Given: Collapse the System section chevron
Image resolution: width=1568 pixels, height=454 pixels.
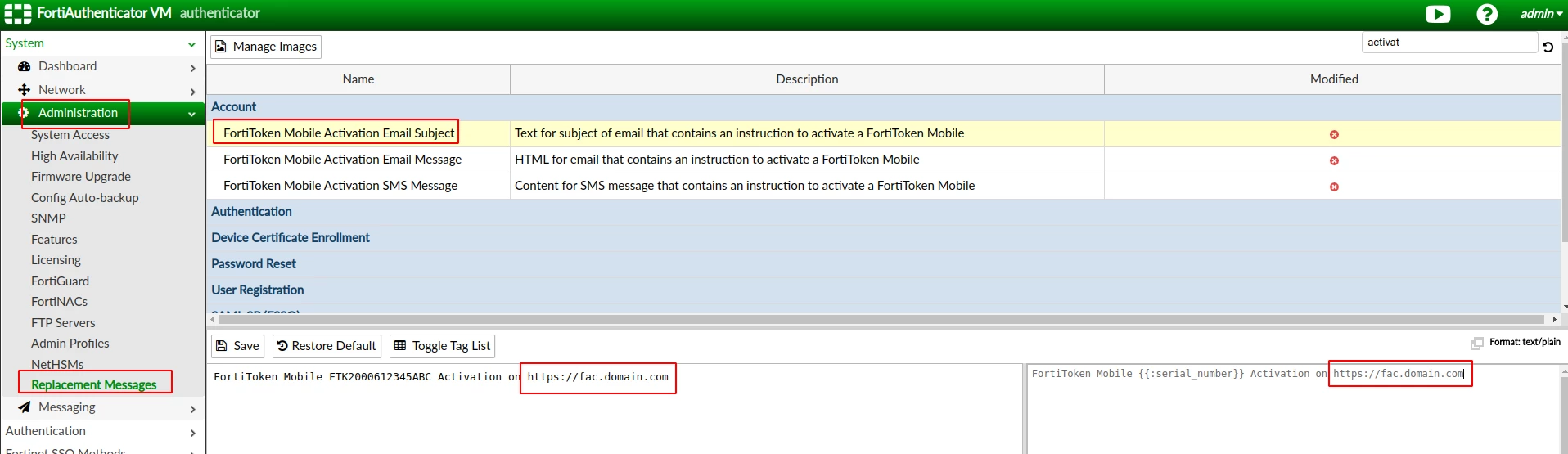Looking at the screenshot, I should click(191, 44).
